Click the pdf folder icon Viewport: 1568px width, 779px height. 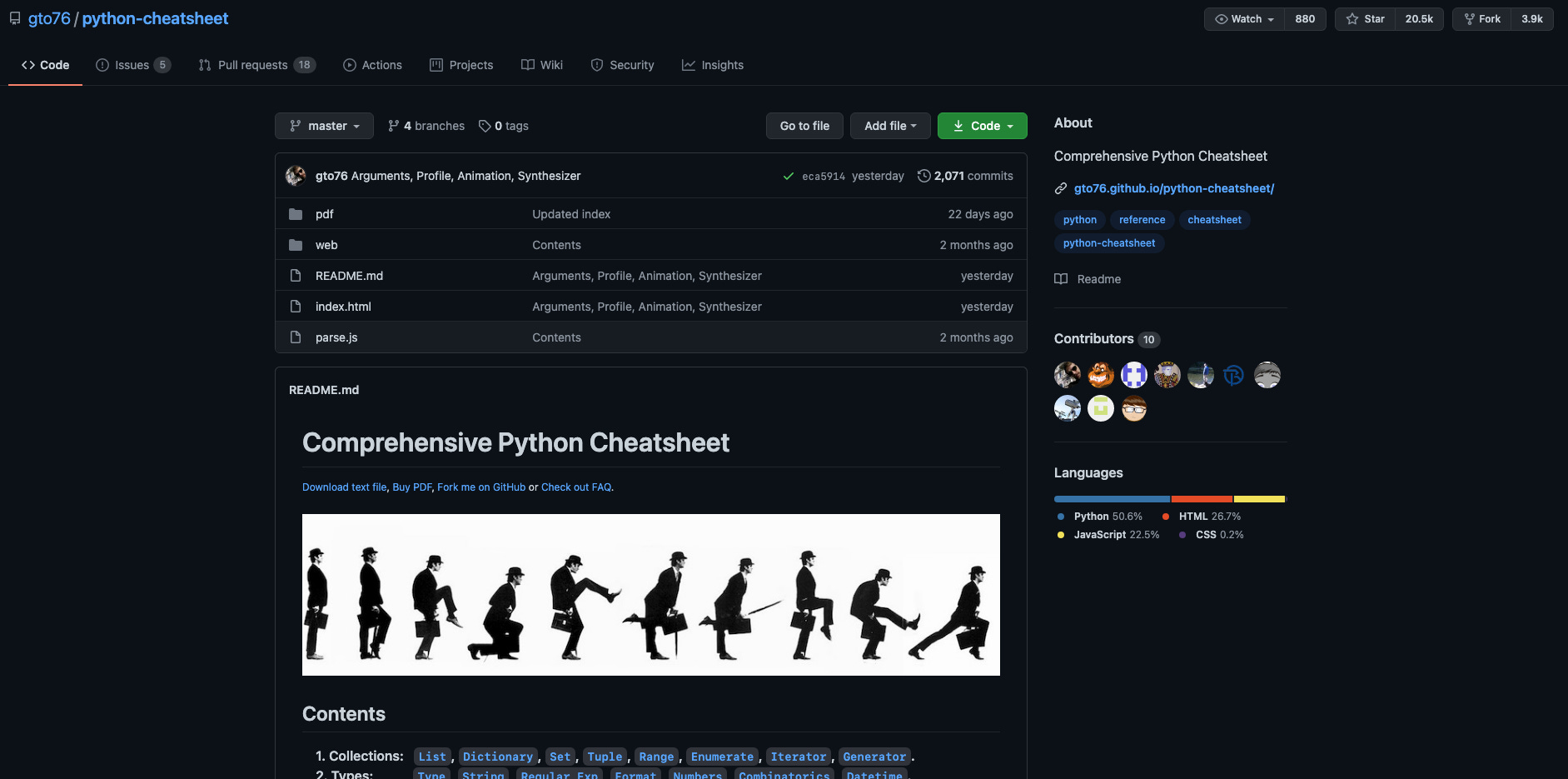pos(296,214)
